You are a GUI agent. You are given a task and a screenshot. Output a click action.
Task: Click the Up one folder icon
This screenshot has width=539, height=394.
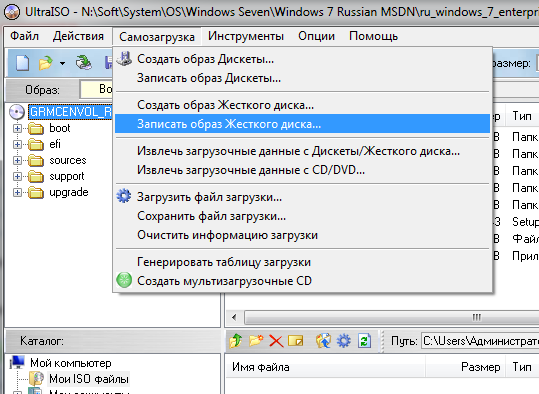click(236, 341)
